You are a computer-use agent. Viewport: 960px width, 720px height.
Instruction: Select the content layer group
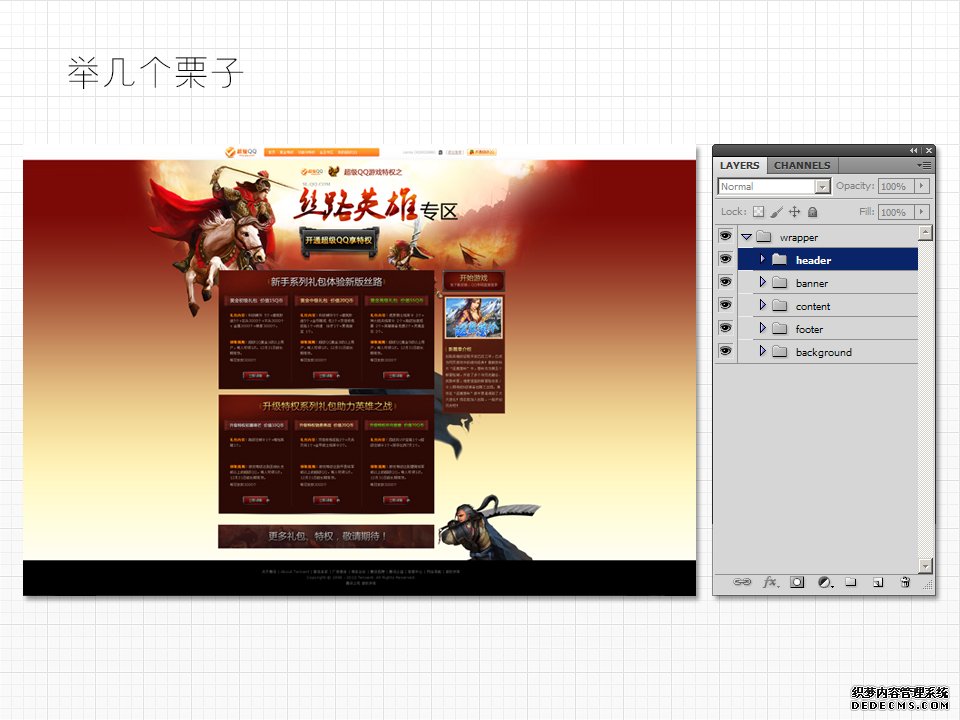pyautogui.click(x=828, y=306)
